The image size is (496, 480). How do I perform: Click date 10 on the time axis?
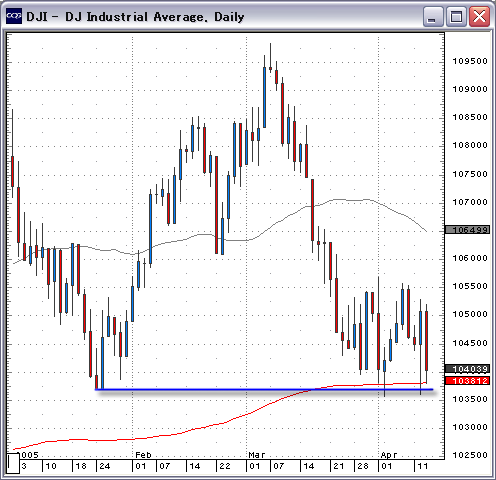(51, 466)
